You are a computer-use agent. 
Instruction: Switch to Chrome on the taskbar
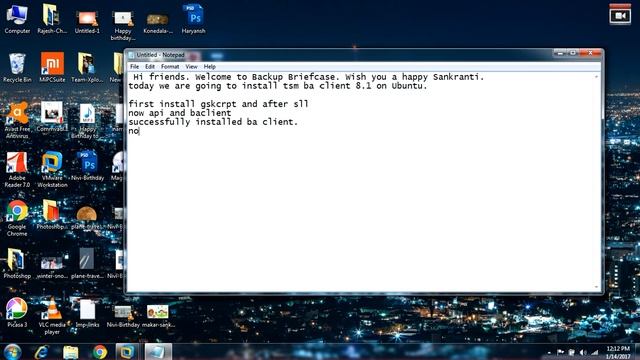point(100,352)
